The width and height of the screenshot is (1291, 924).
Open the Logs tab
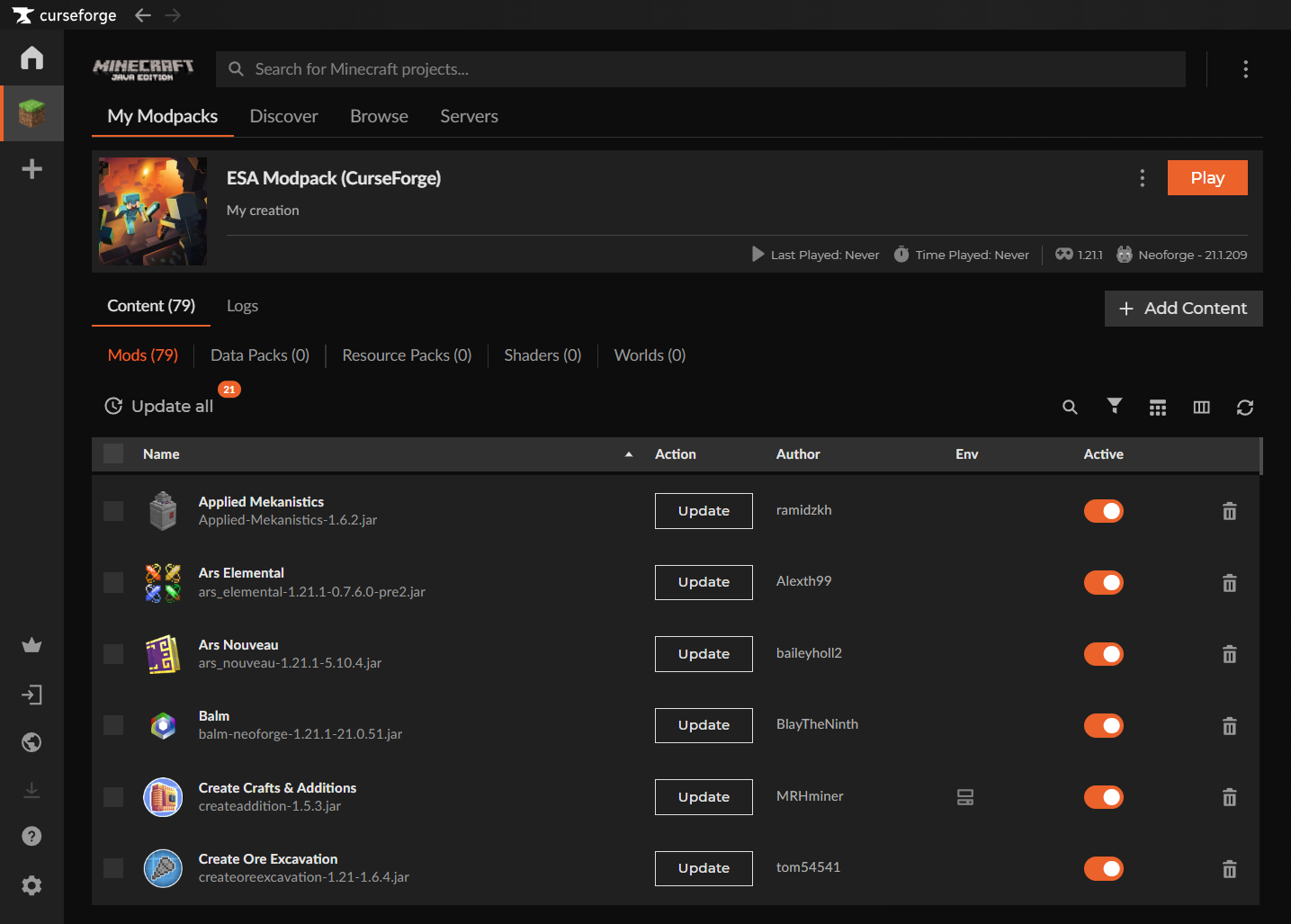(242, 306)
